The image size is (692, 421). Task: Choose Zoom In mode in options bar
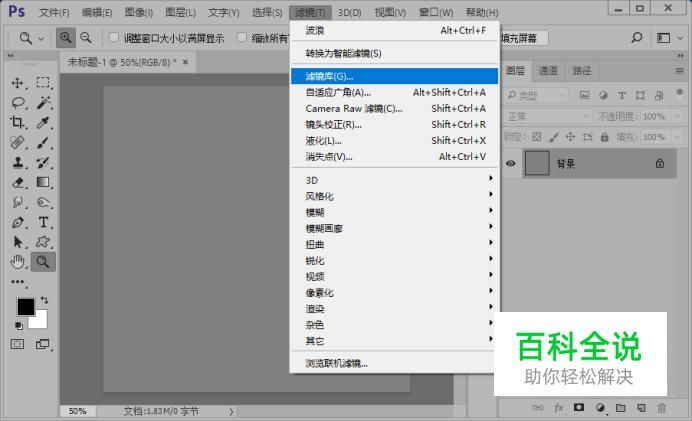click(65, 38)
